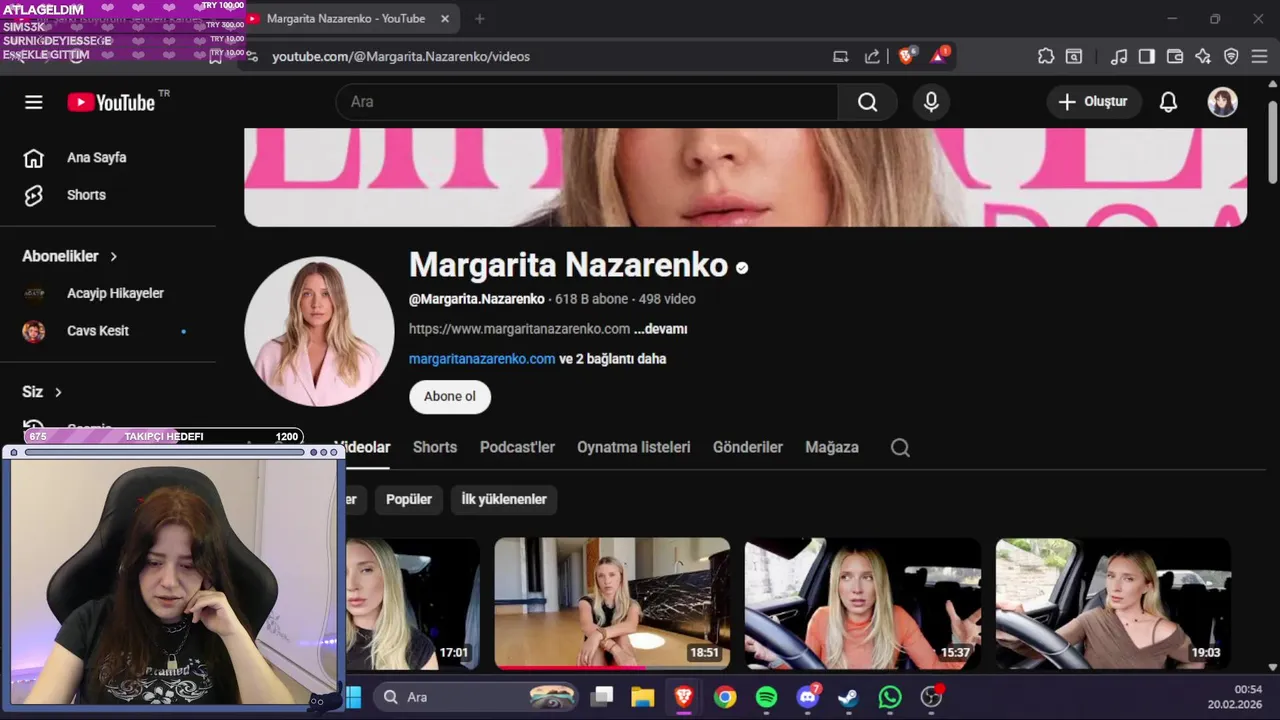This screenshot has height=720, width=1280.
Task: Filter videos by İlk yüklenenler chip
Action: click(504, 499)
